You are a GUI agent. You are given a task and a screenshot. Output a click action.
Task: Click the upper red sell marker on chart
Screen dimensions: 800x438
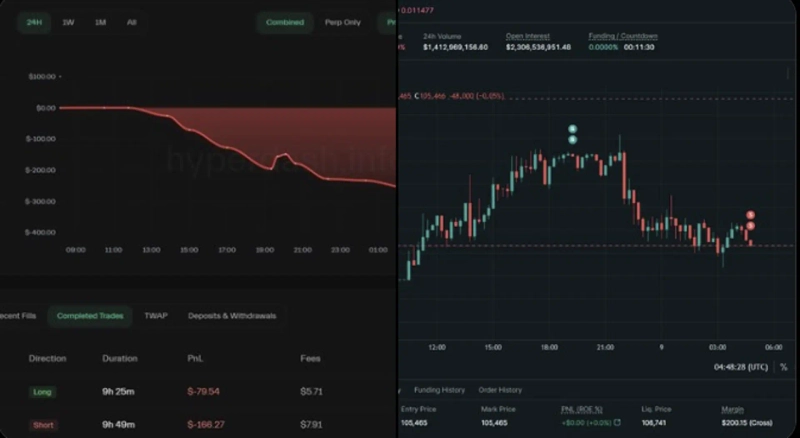tap(750, 215)
